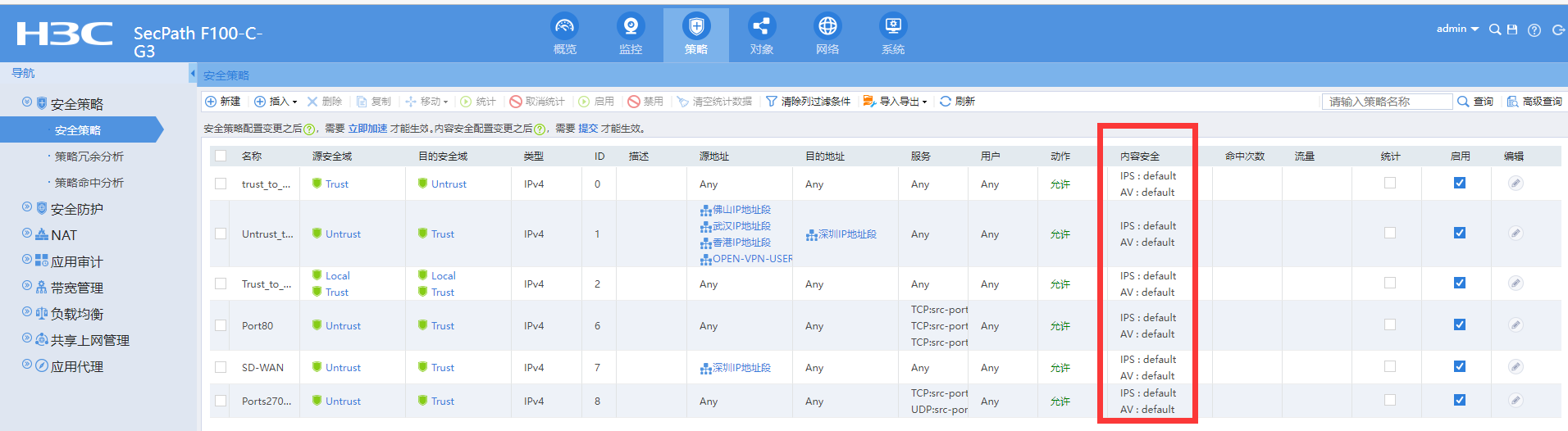Click the 立即加速 link
This screenshot has width=1568, height=431.
[x=367, y=129]
